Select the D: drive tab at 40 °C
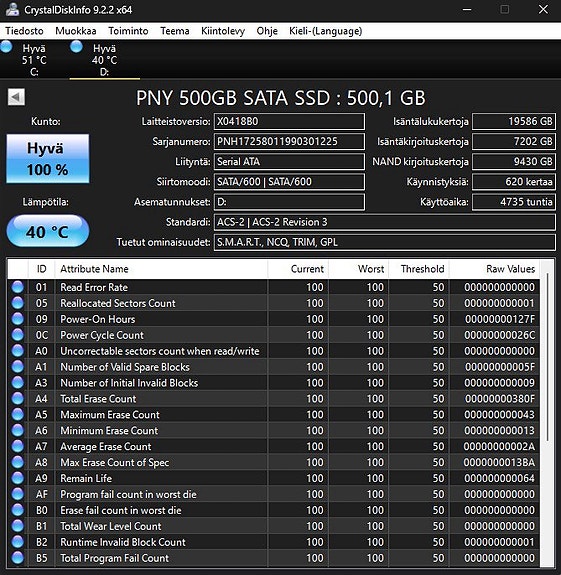561x575 pixels. (104, 60)
